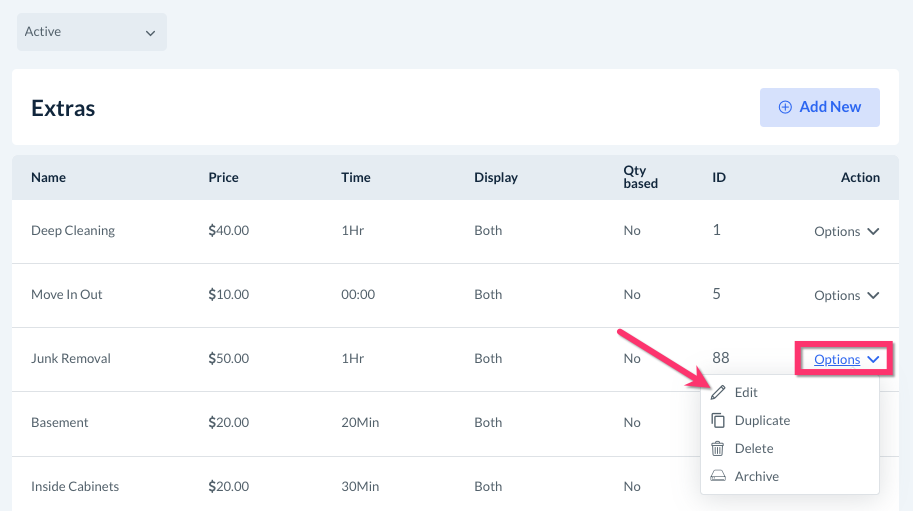
Task: Expand Options for Move In Out row
Action: [x=846, y=295]
